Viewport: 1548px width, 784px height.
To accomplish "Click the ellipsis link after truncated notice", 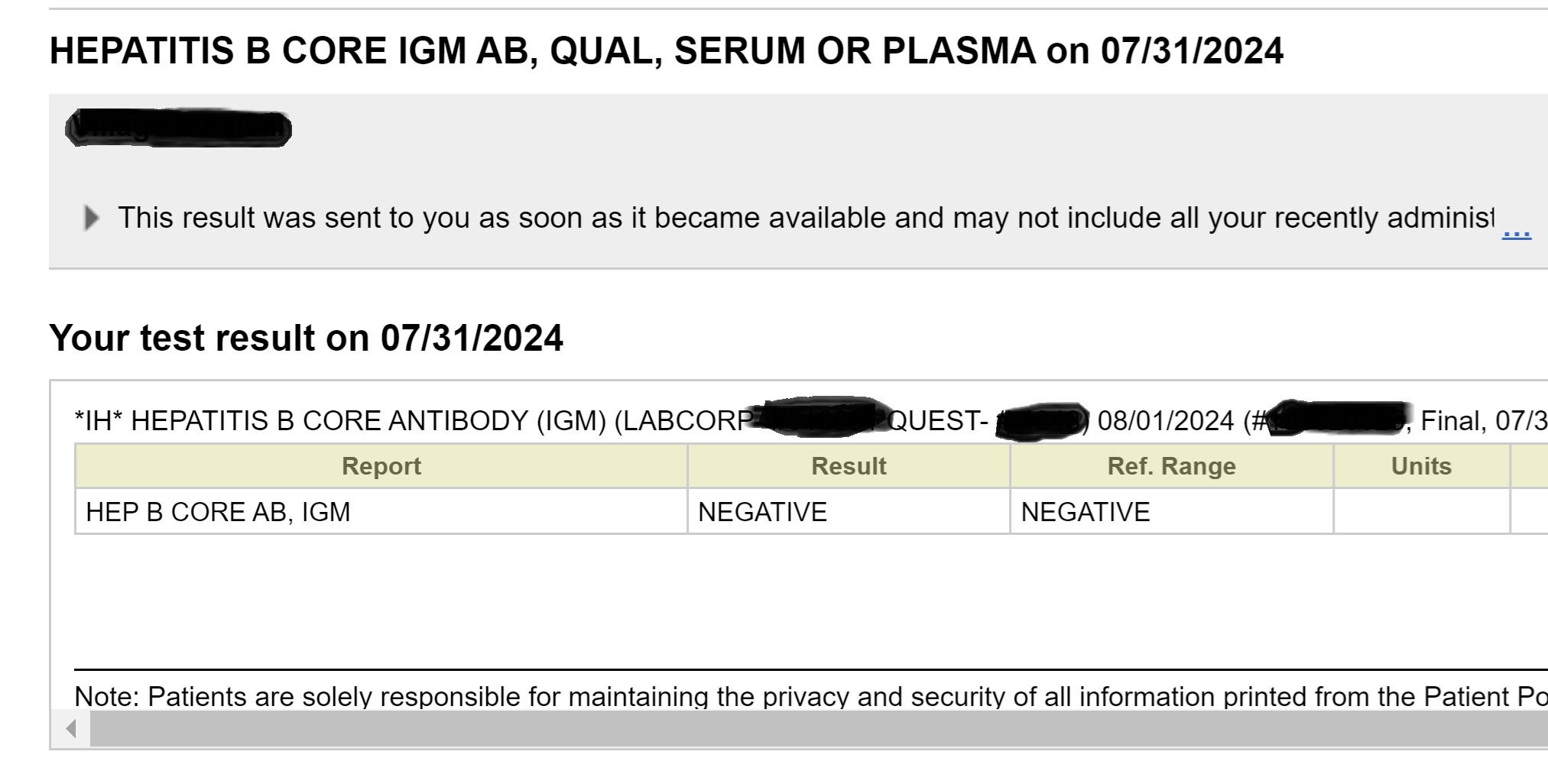I will click(1516, 230).
